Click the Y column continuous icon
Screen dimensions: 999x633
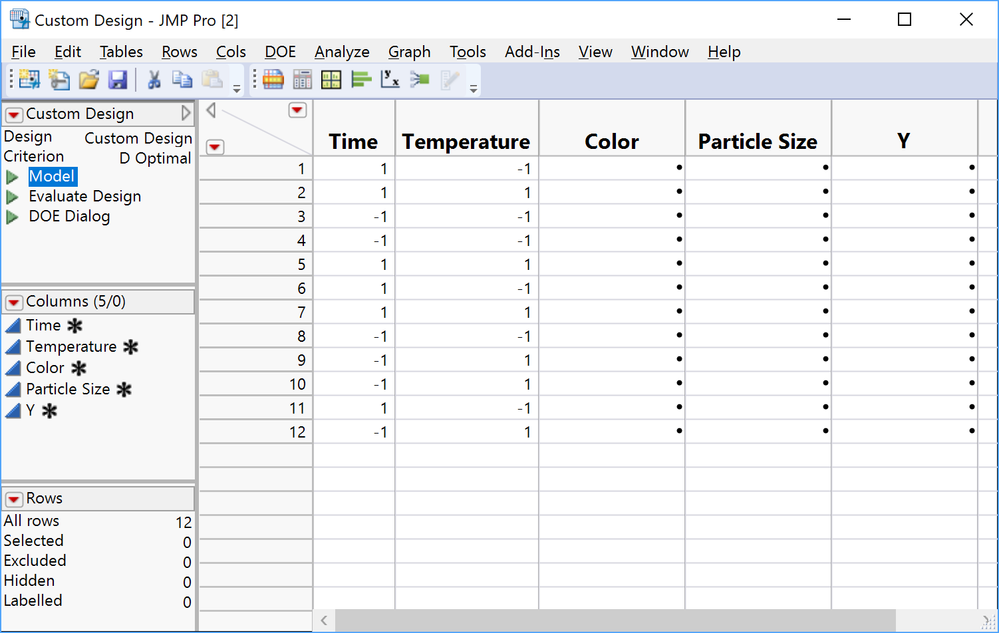point(13,411)
